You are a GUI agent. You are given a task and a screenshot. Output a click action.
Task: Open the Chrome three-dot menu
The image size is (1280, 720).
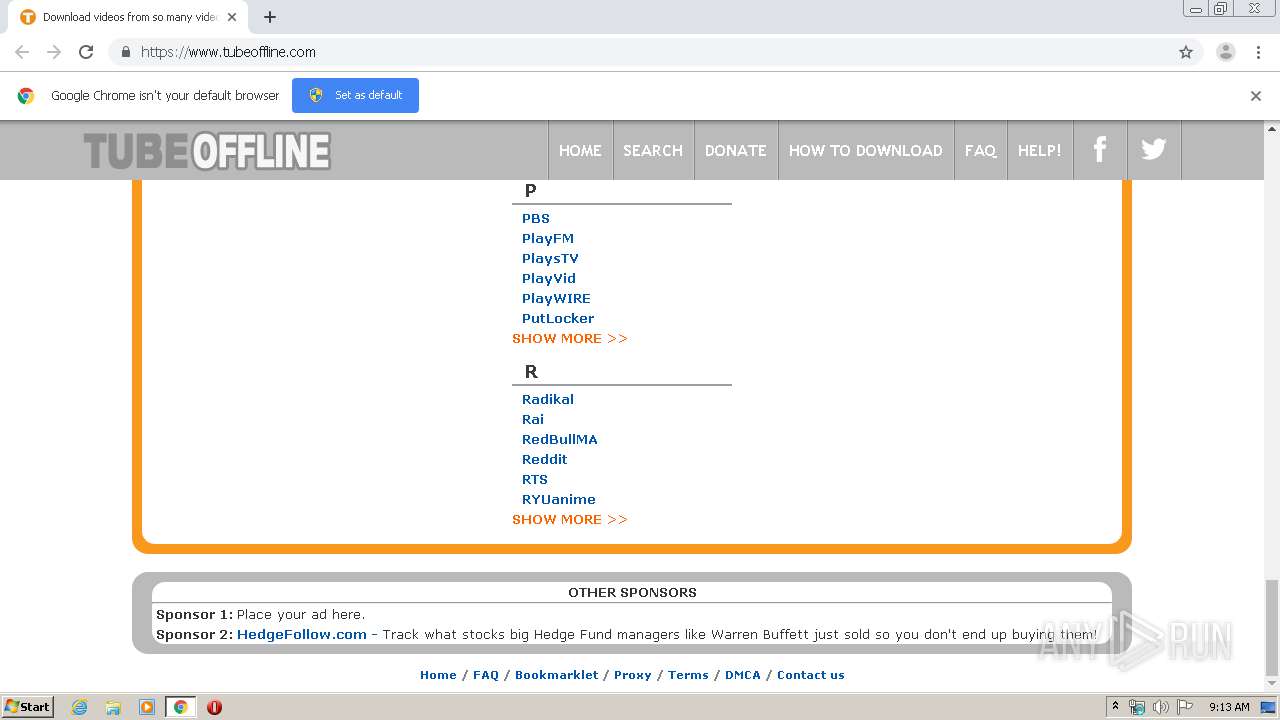point(1258,52)
